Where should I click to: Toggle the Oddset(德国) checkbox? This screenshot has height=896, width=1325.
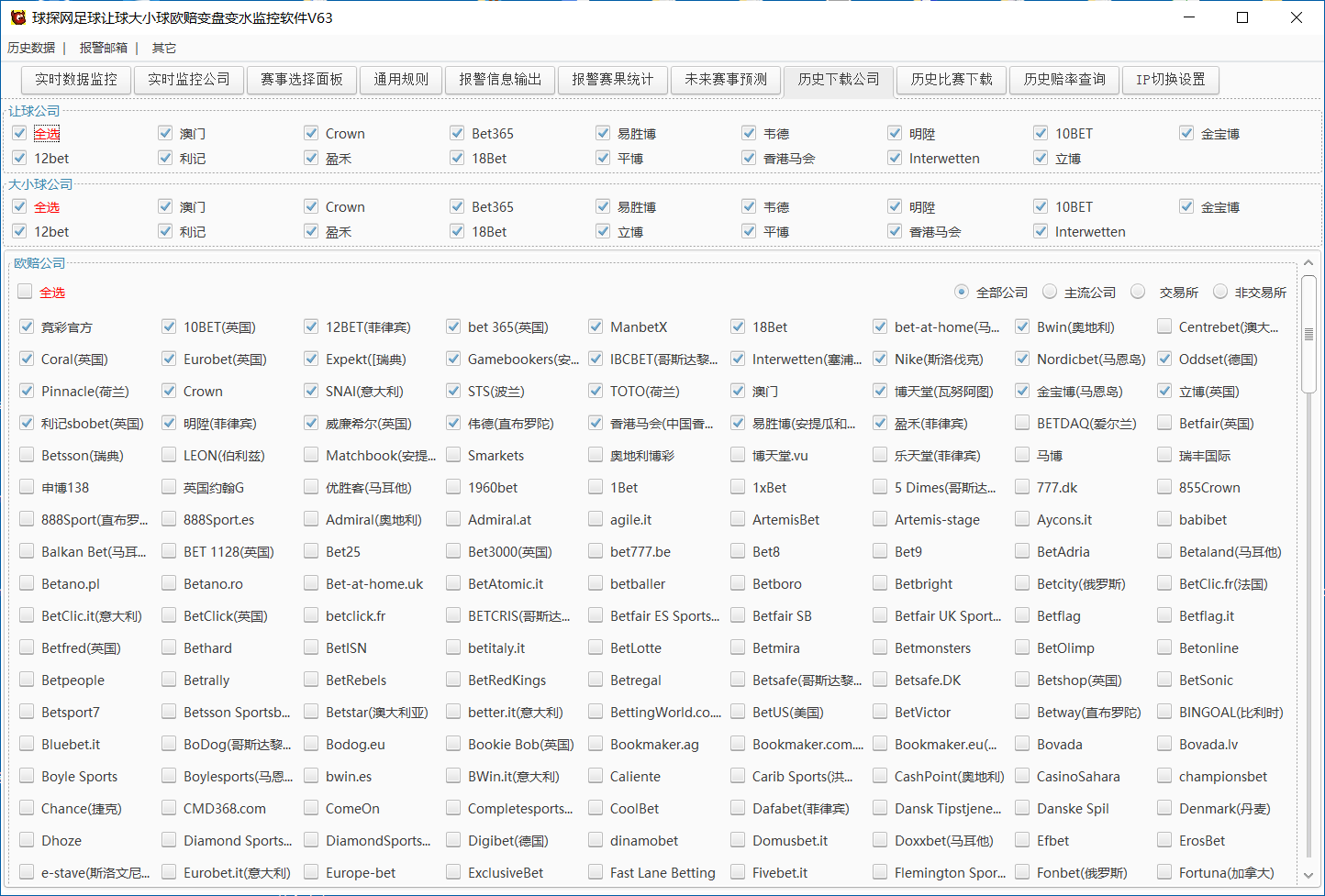click(1164, 359)
